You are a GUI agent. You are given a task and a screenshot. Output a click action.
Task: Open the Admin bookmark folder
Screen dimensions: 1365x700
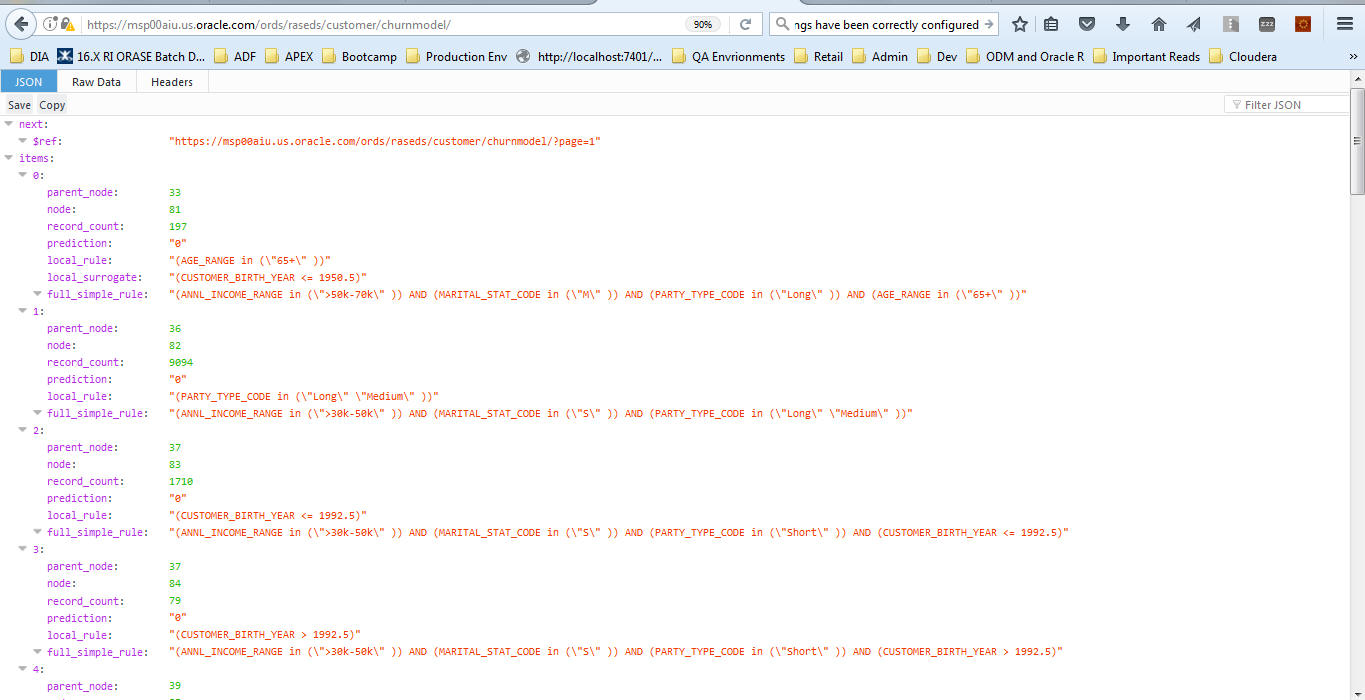point(880,57)
